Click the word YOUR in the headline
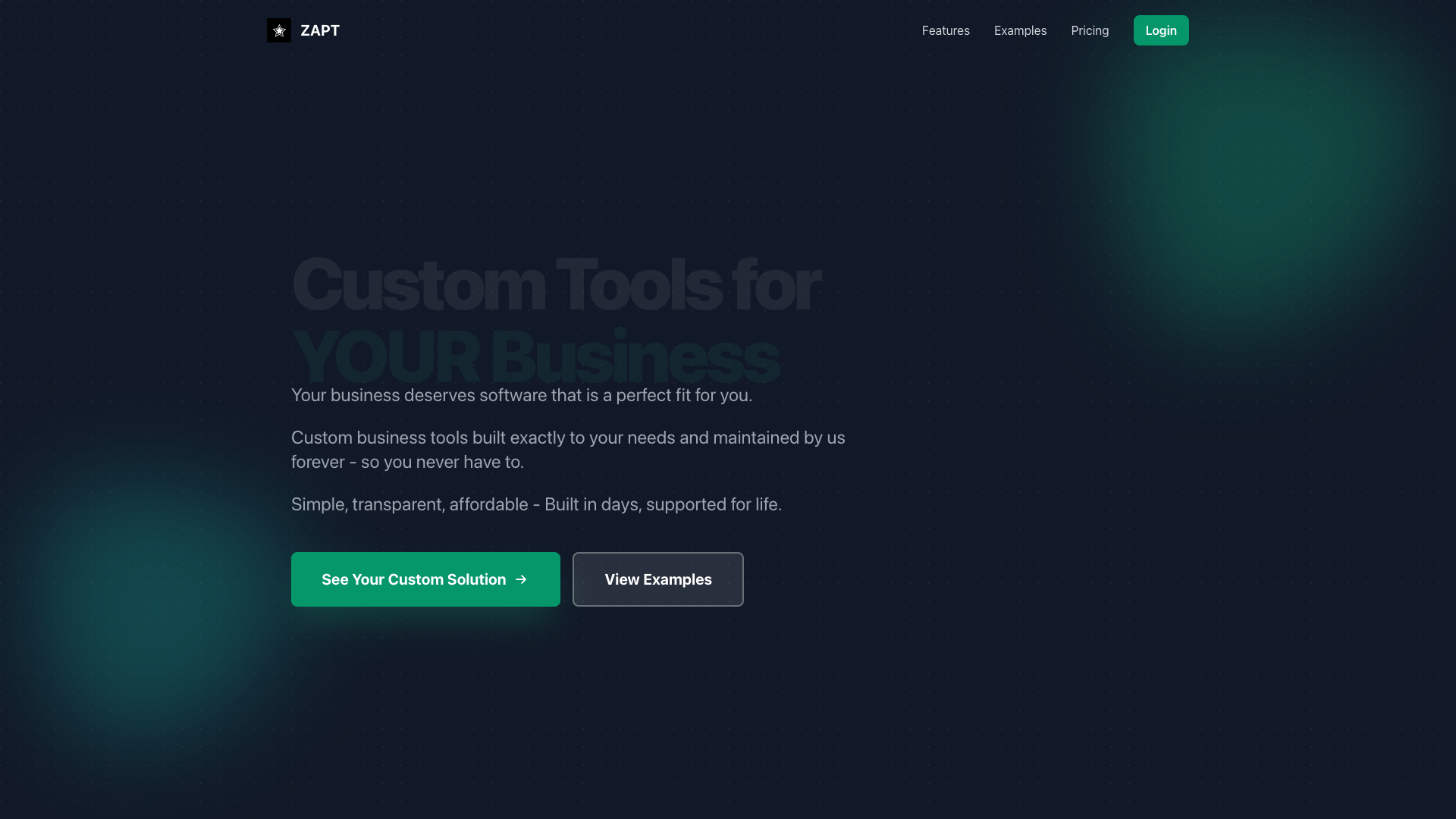The width and height of the screenshot is (1456, 819). click(385, 357)
